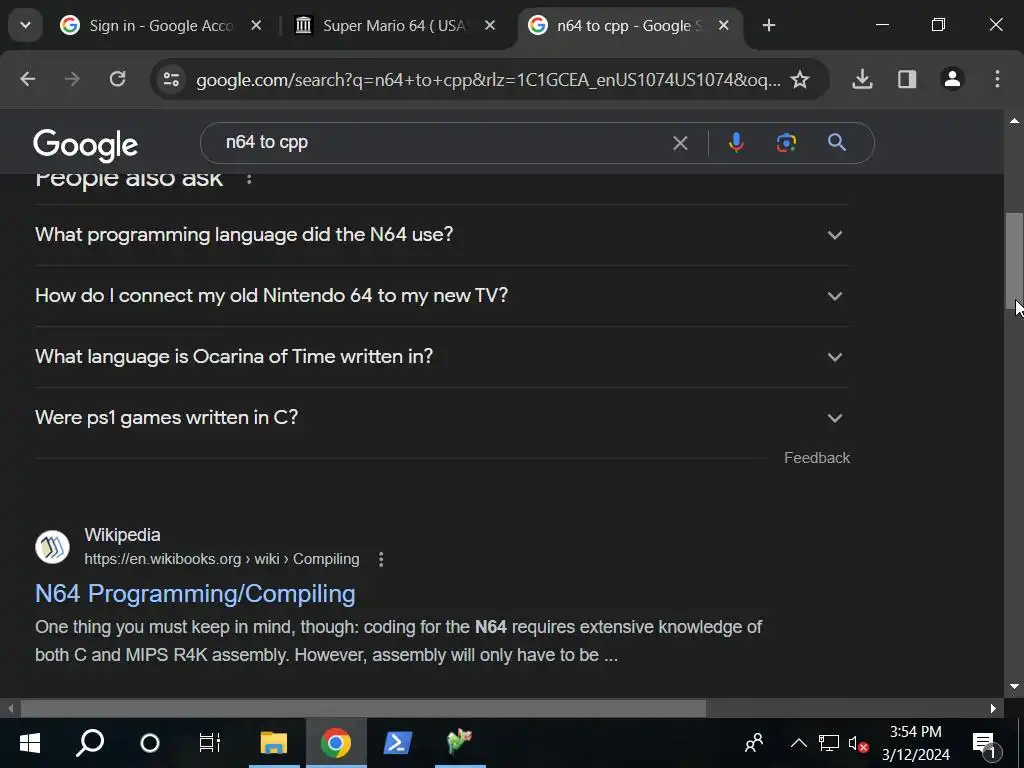This screenshot has height=768, width=1024.
Task: Open Windows Start menu
Action: [x=30, y=743]
